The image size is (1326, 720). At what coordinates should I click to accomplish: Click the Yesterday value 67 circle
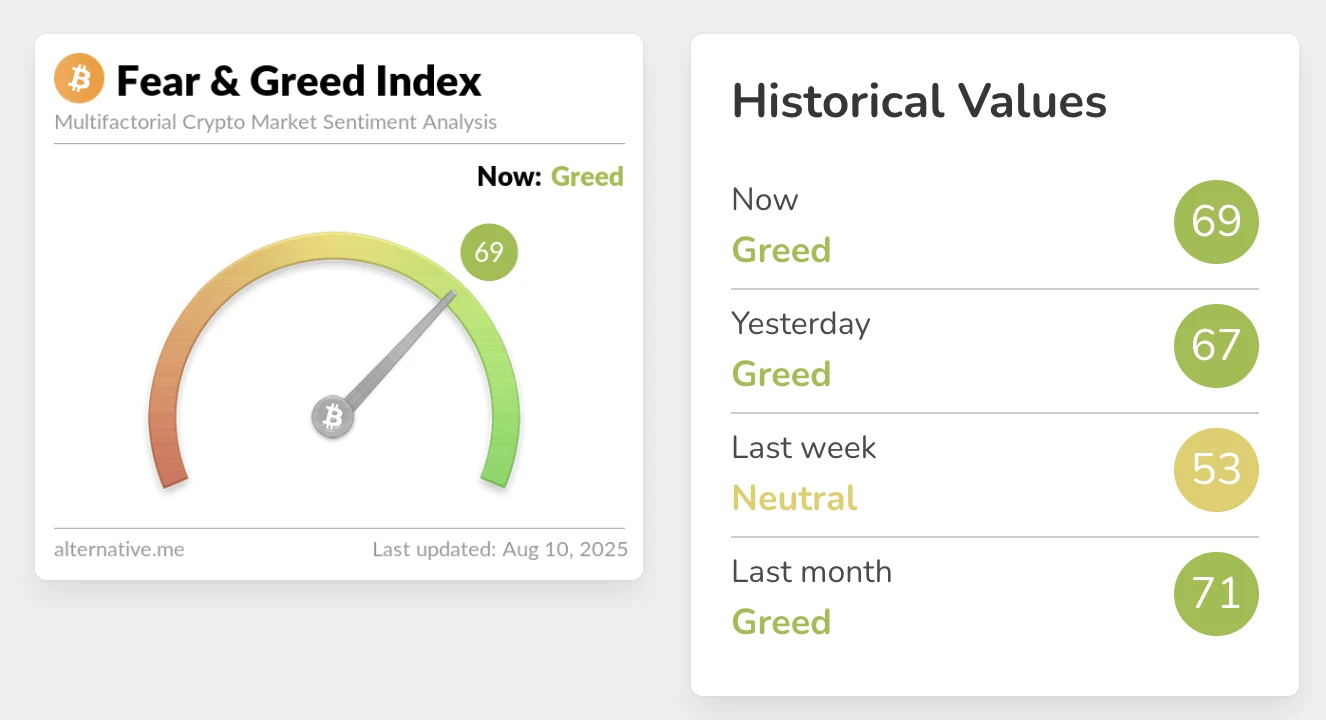pos(1216,346)
